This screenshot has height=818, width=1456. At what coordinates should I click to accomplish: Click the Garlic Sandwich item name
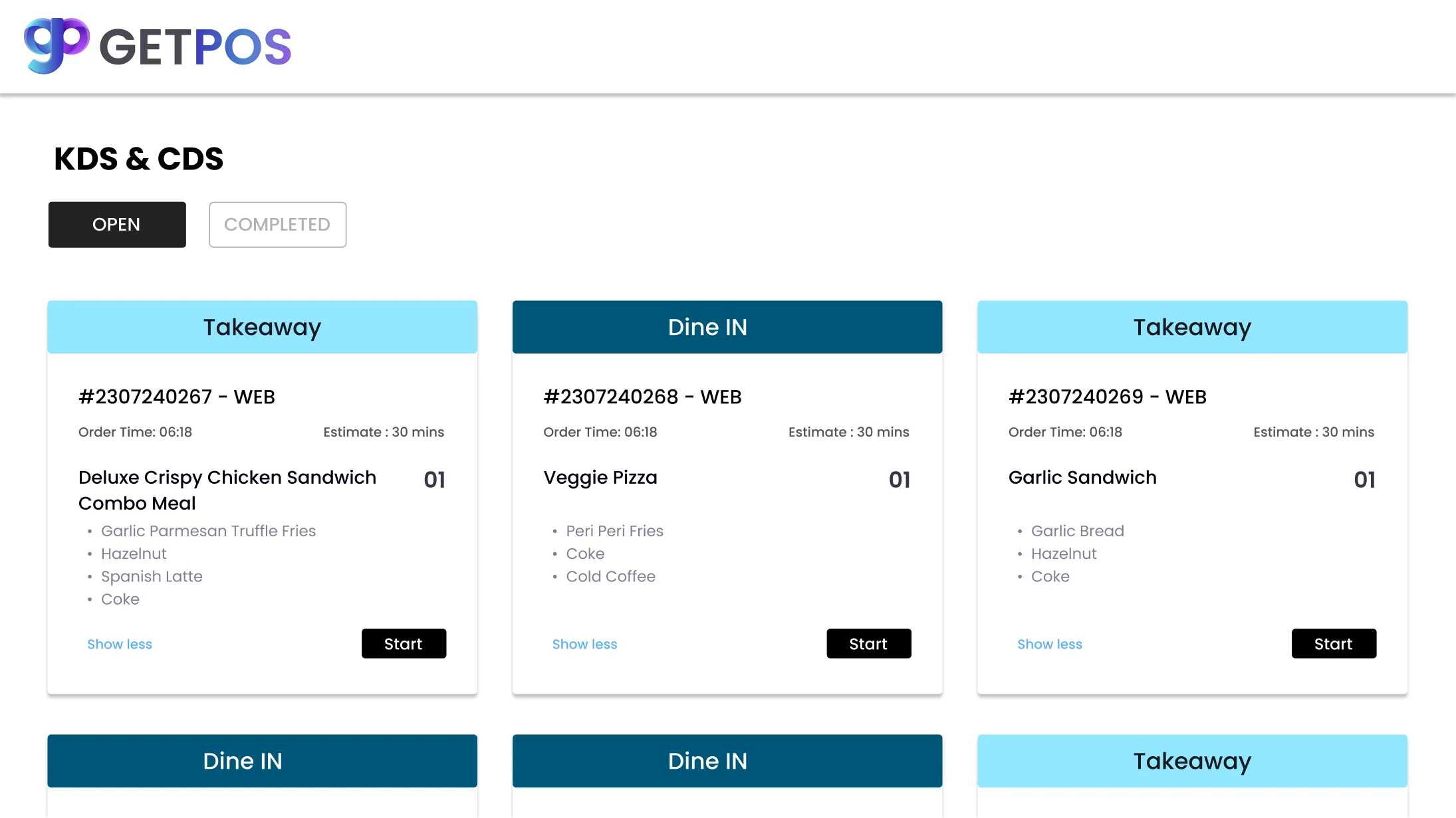[x=1082, y=477]
